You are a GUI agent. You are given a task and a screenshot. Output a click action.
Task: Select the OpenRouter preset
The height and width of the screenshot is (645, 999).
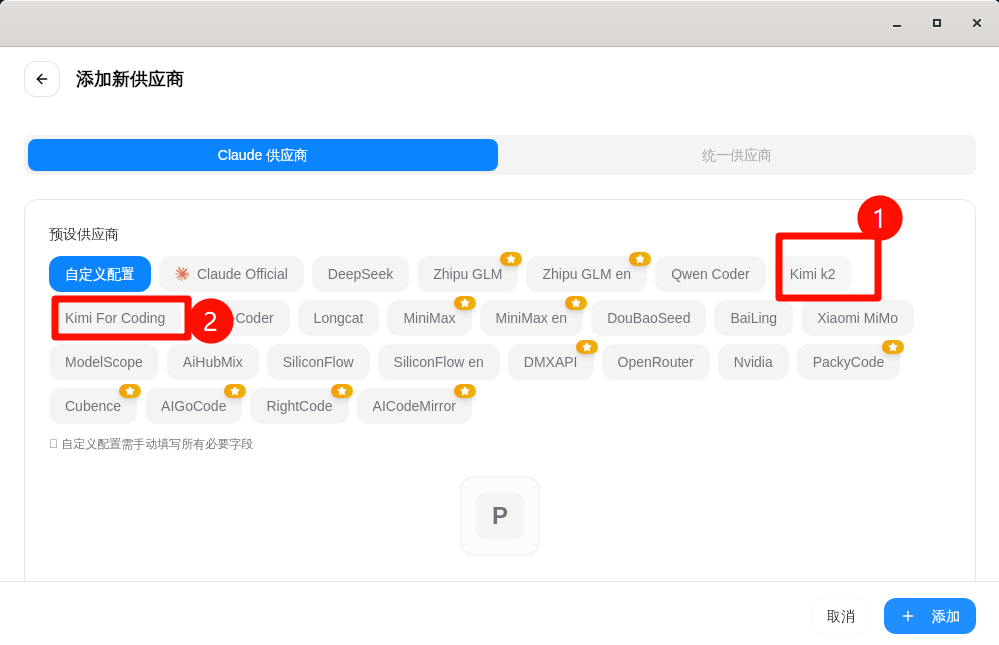coord(655,362)
